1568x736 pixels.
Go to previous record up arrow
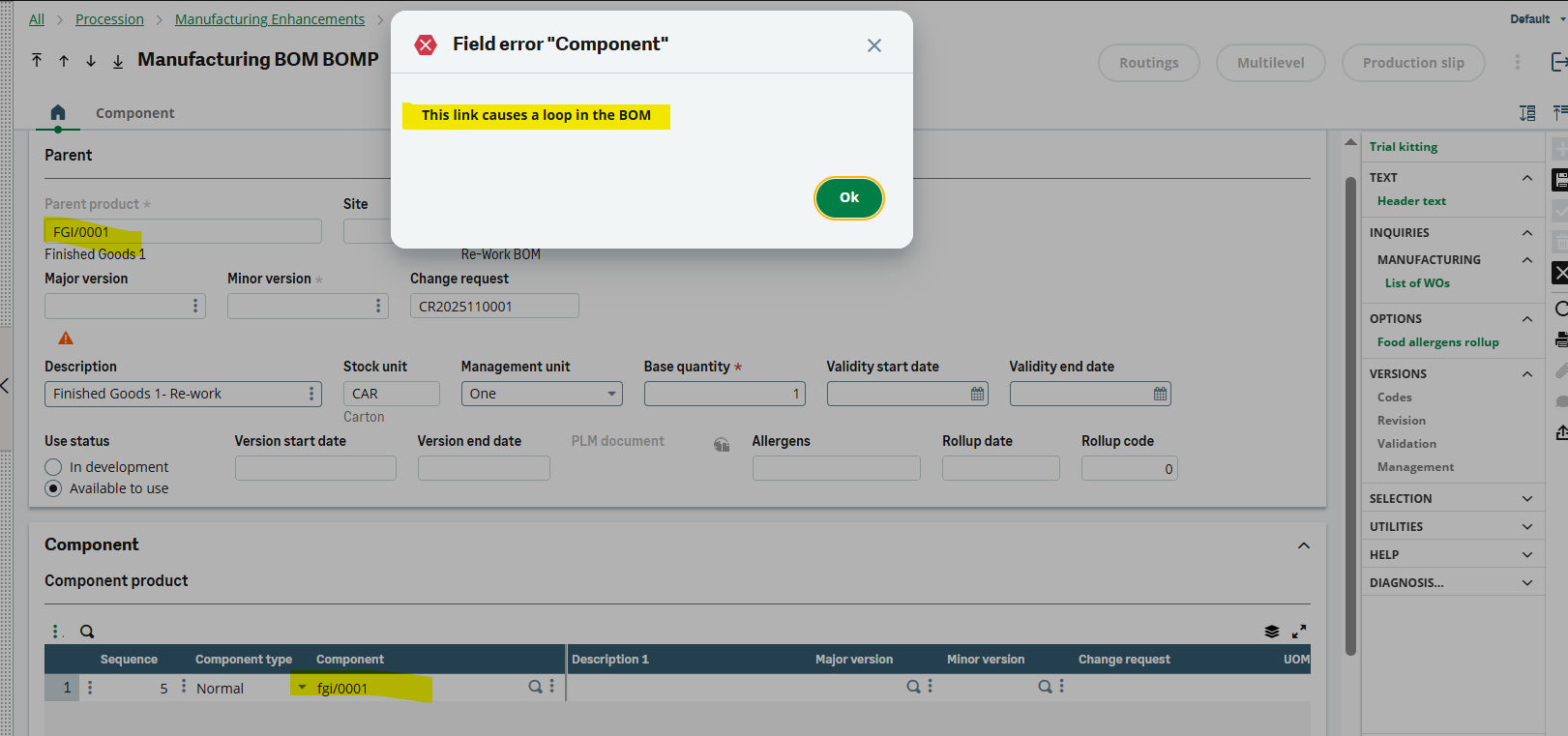point(64,60)
